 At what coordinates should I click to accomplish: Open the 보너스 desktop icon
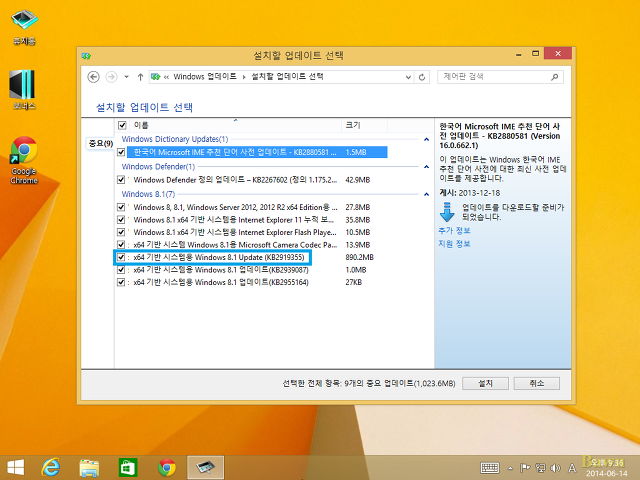(24, 90)
